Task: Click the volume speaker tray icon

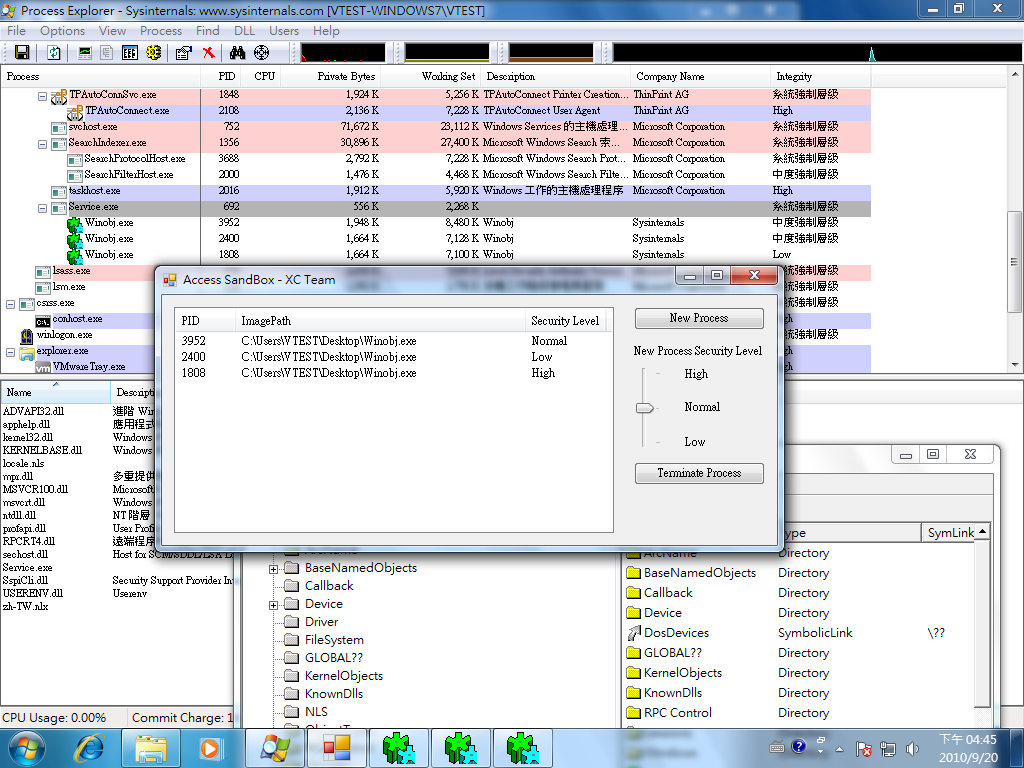Action: coord(912,748)
